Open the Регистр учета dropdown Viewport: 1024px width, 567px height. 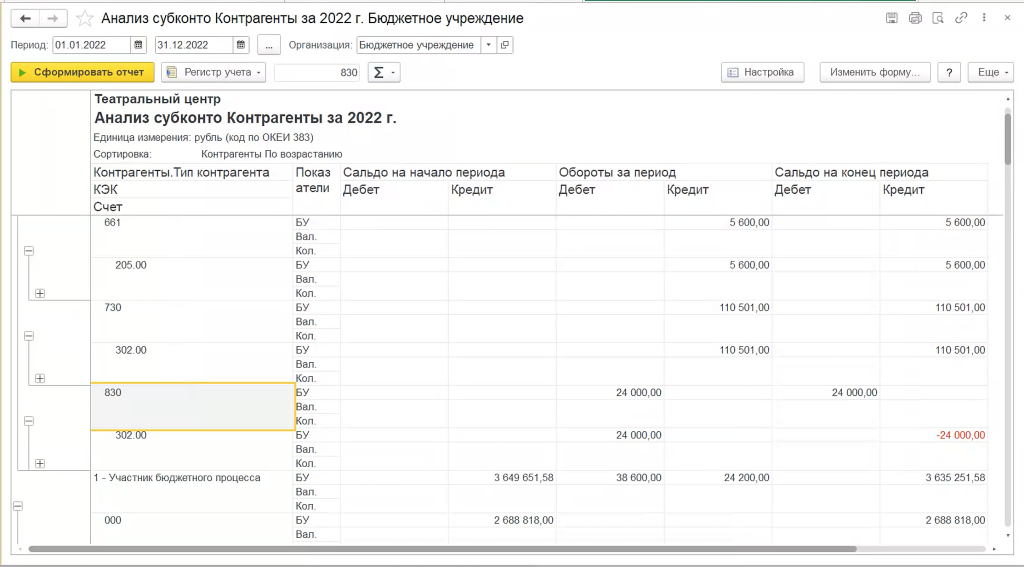214,72
